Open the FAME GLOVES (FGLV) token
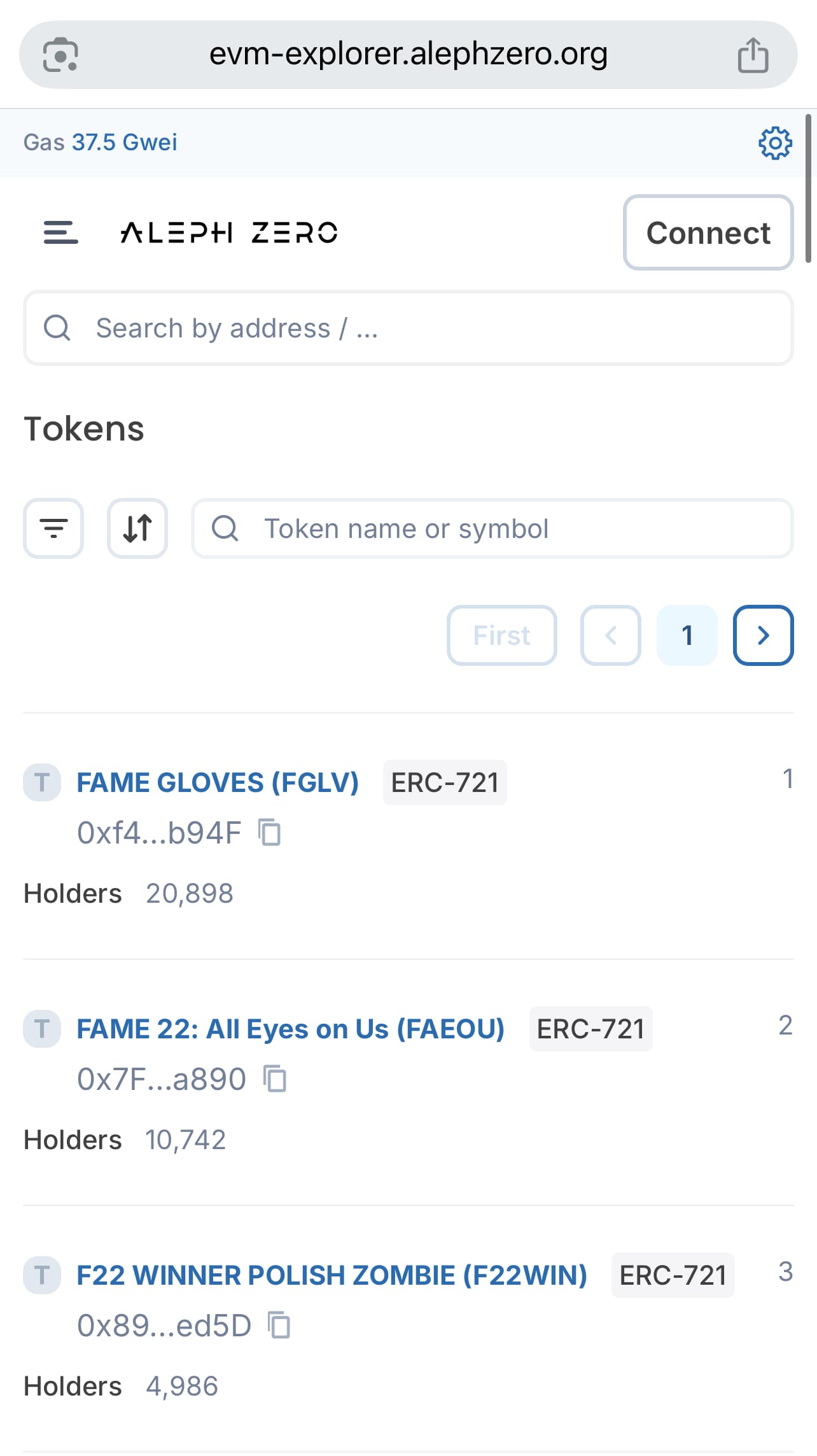 click(x=218, y=782)
